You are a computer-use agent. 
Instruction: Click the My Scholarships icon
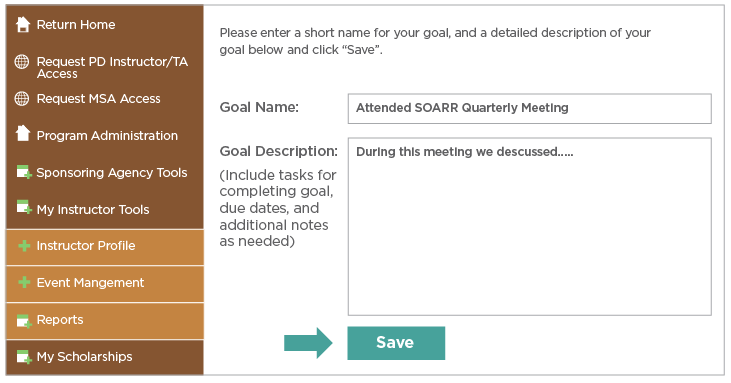coord(24,357)
